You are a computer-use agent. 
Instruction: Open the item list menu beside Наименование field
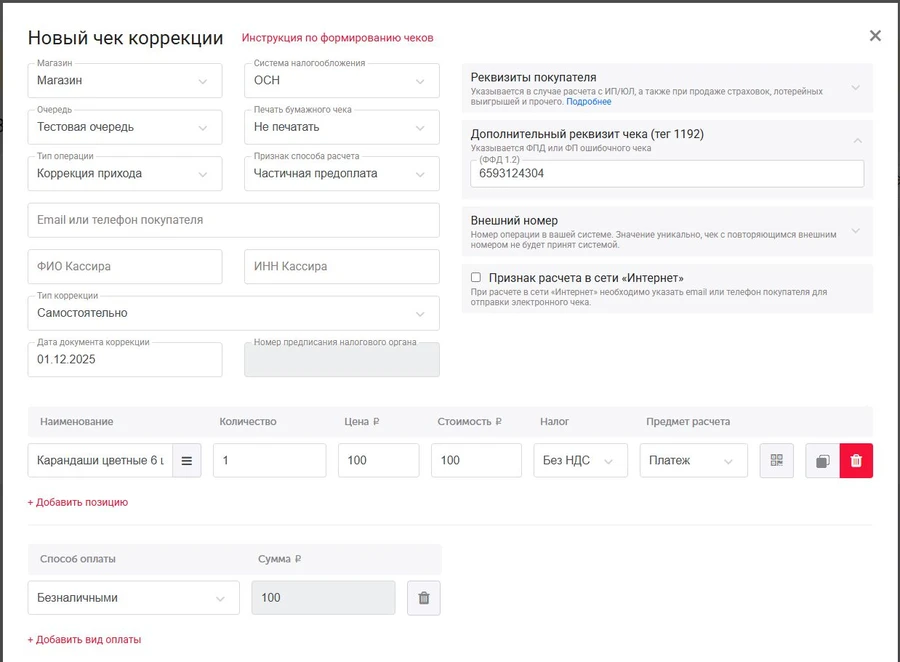[x=186, y=461]
